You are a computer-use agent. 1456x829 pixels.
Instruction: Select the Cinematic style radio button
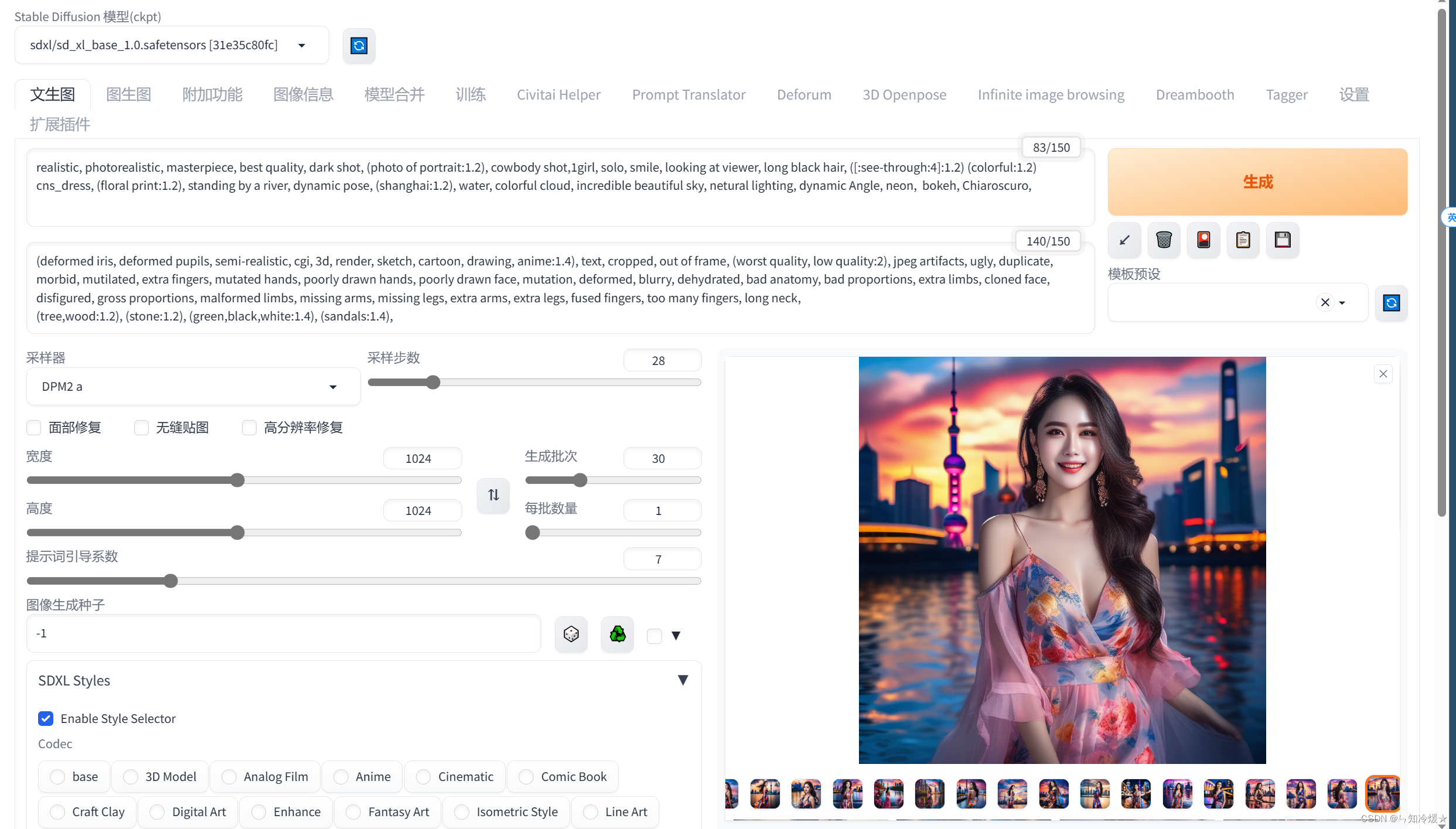coord(423,777)
